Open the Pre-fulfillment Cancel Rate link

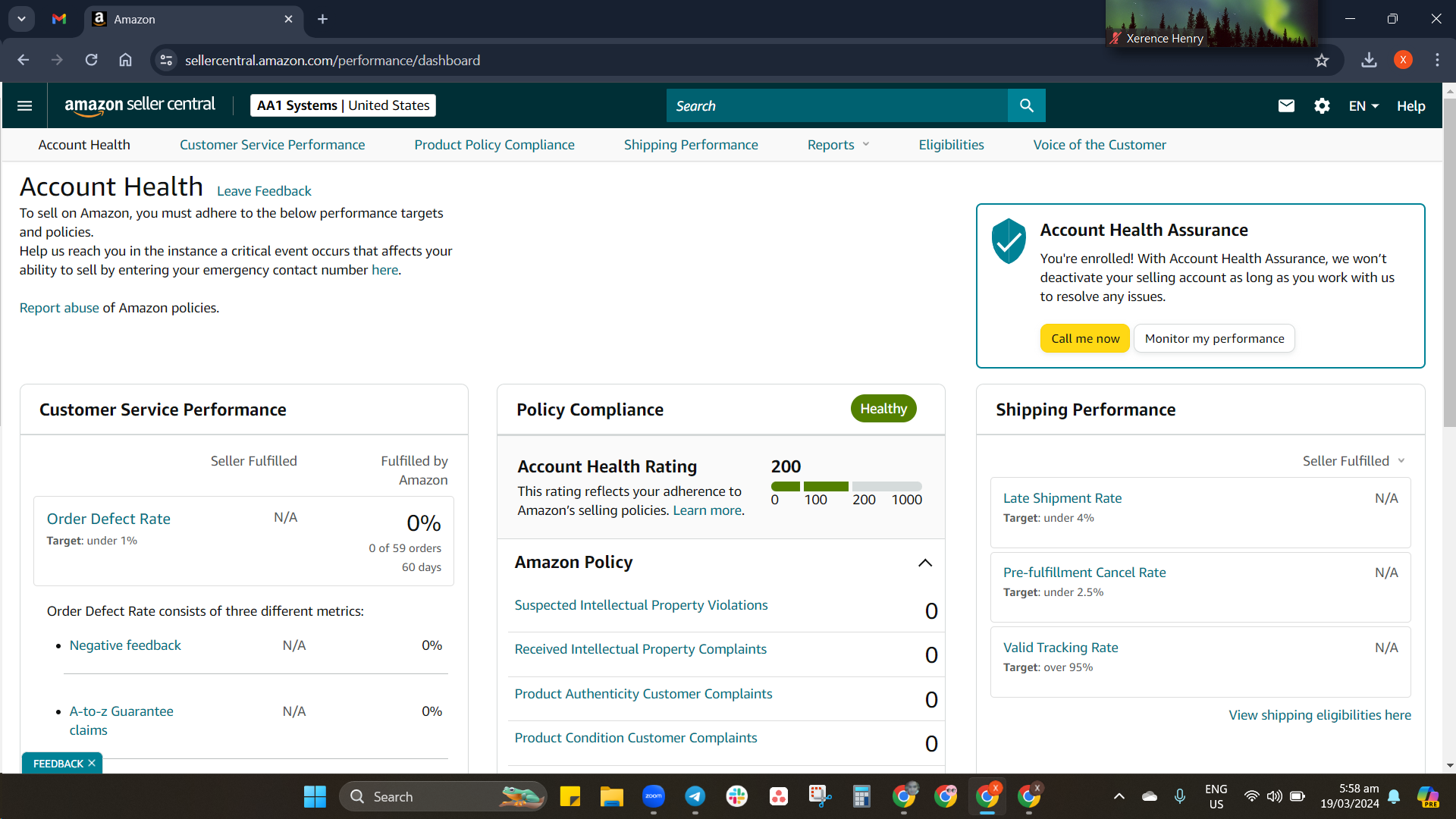click(1084, 573)
